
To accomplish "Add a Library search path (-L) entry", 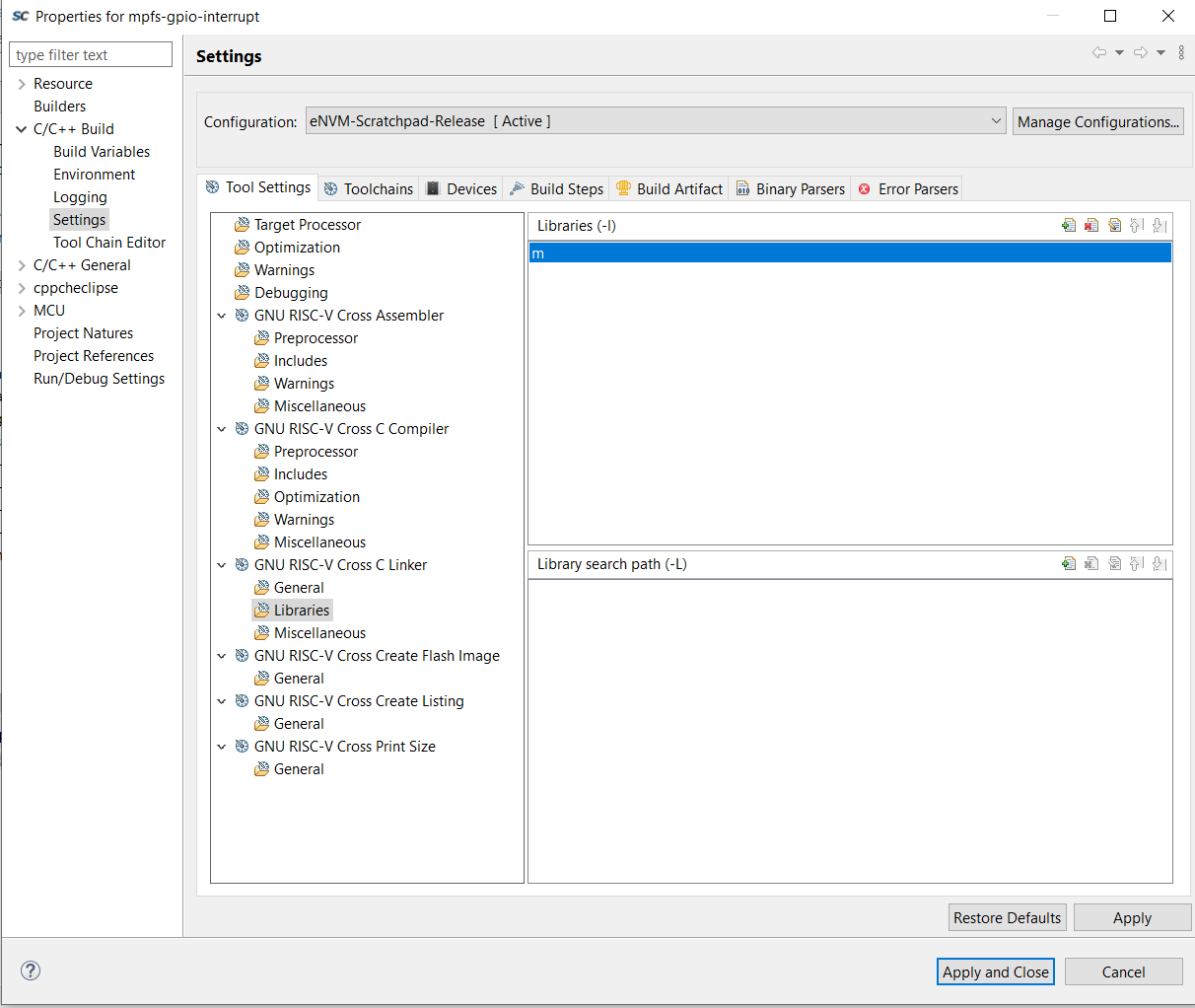I will click(1069, 564).
